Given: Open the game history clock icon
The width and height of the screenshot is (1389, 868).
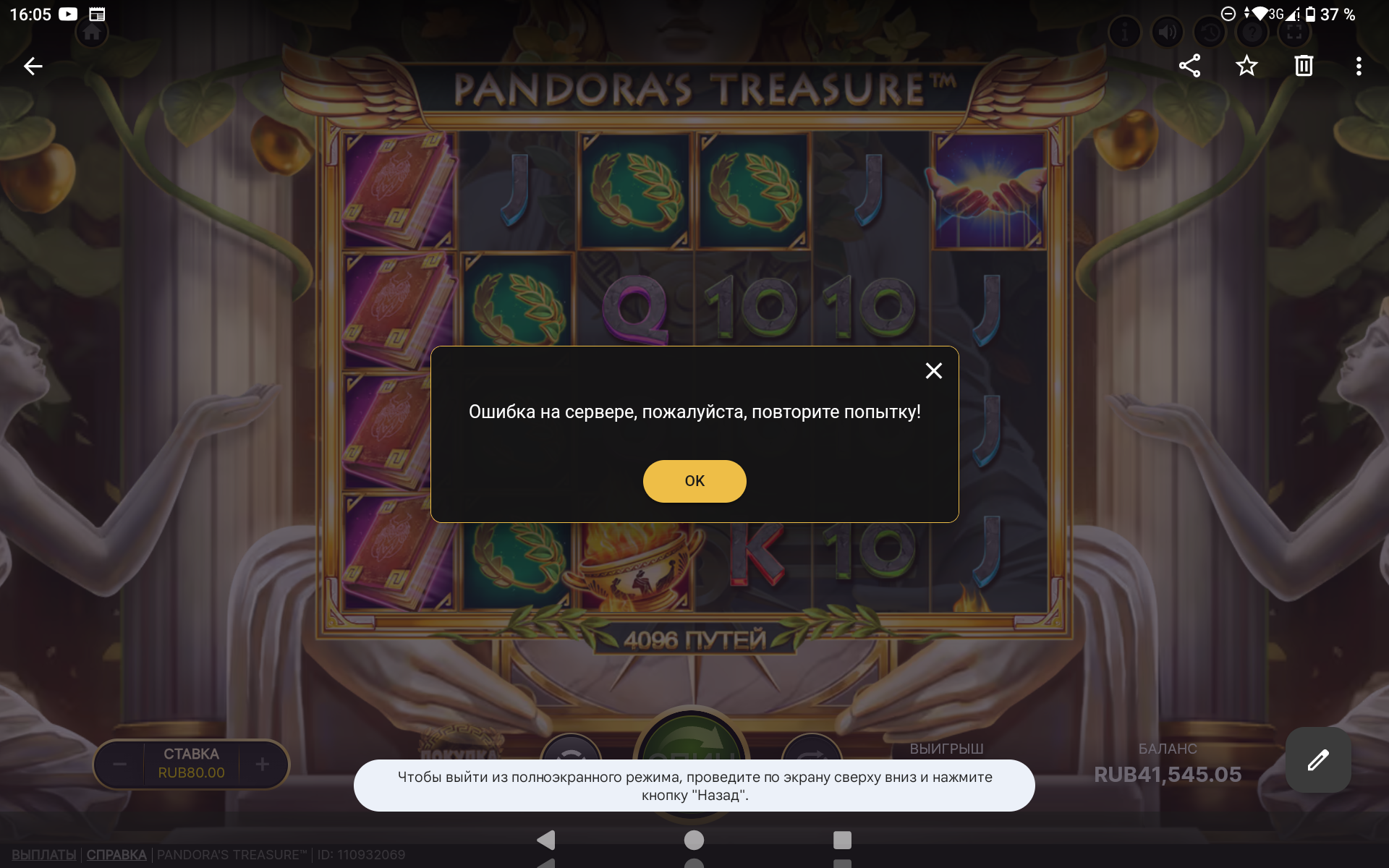Looking at the screenshot, I should point(1210,32).
